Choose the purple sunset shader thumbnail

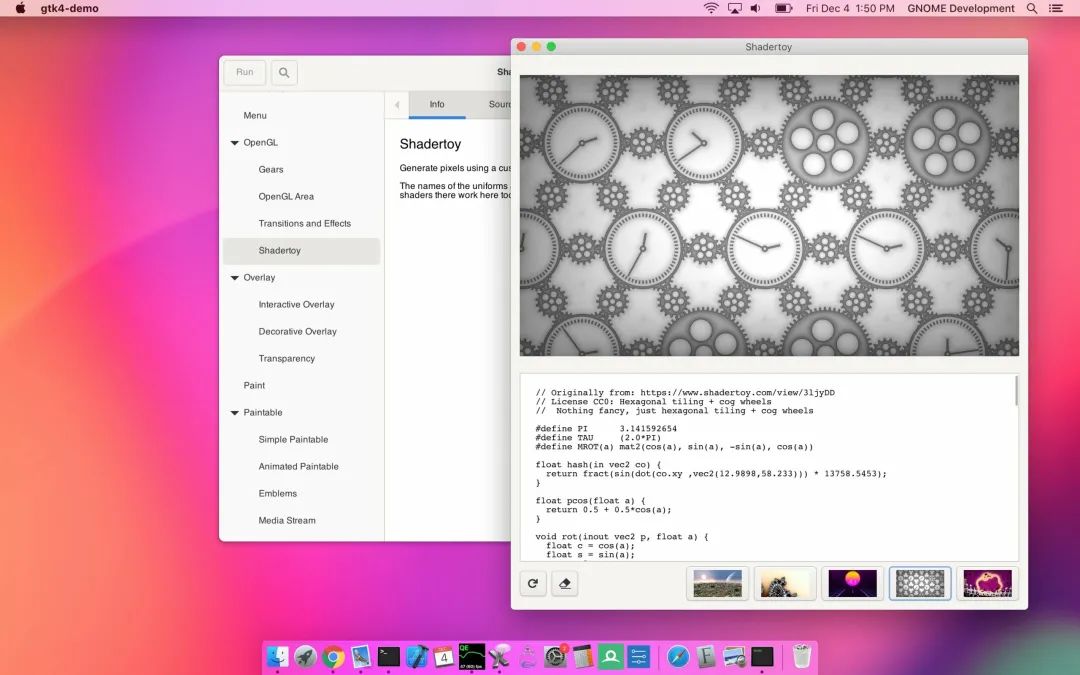[x=852, y=584]
